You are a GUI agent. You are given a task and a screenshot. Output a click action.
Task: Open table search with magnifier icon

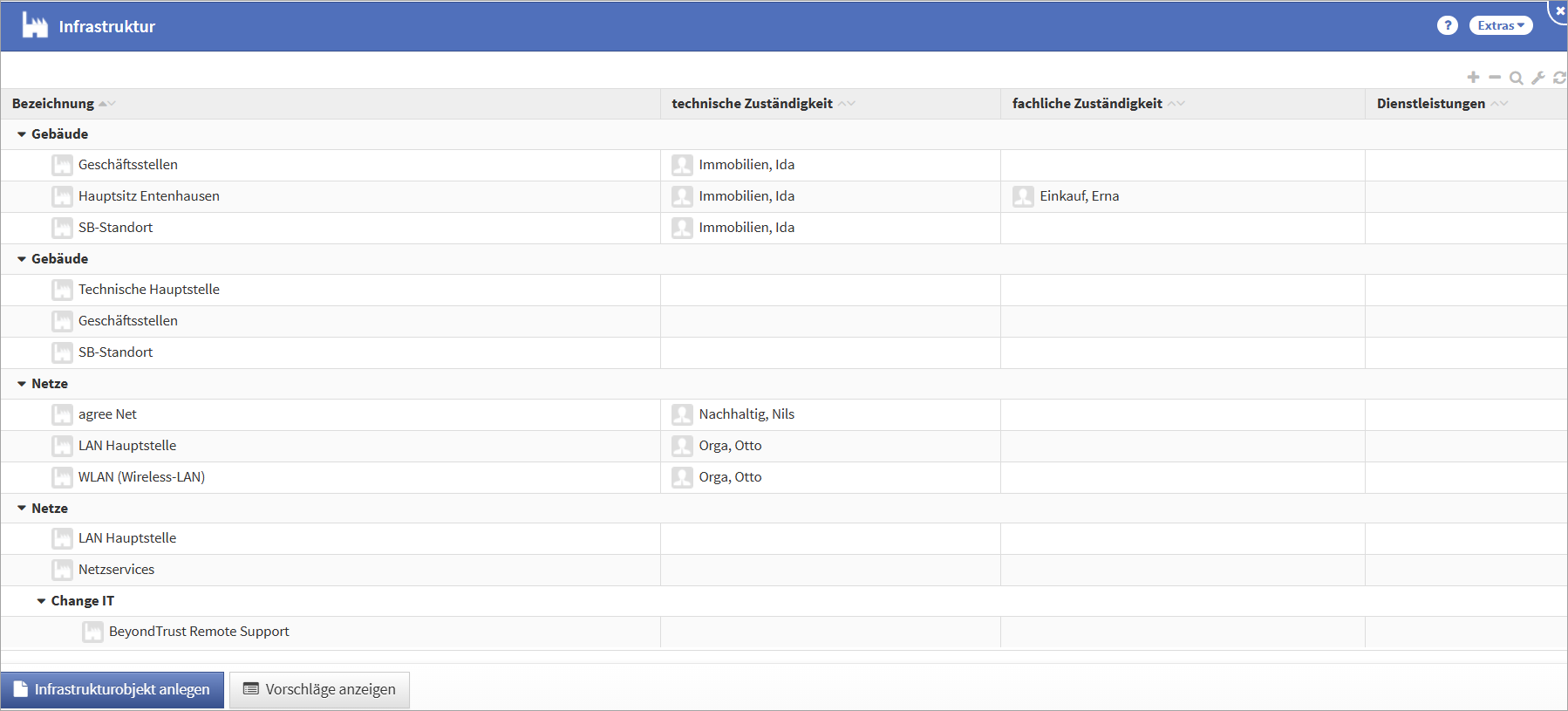click(1517, 78)
